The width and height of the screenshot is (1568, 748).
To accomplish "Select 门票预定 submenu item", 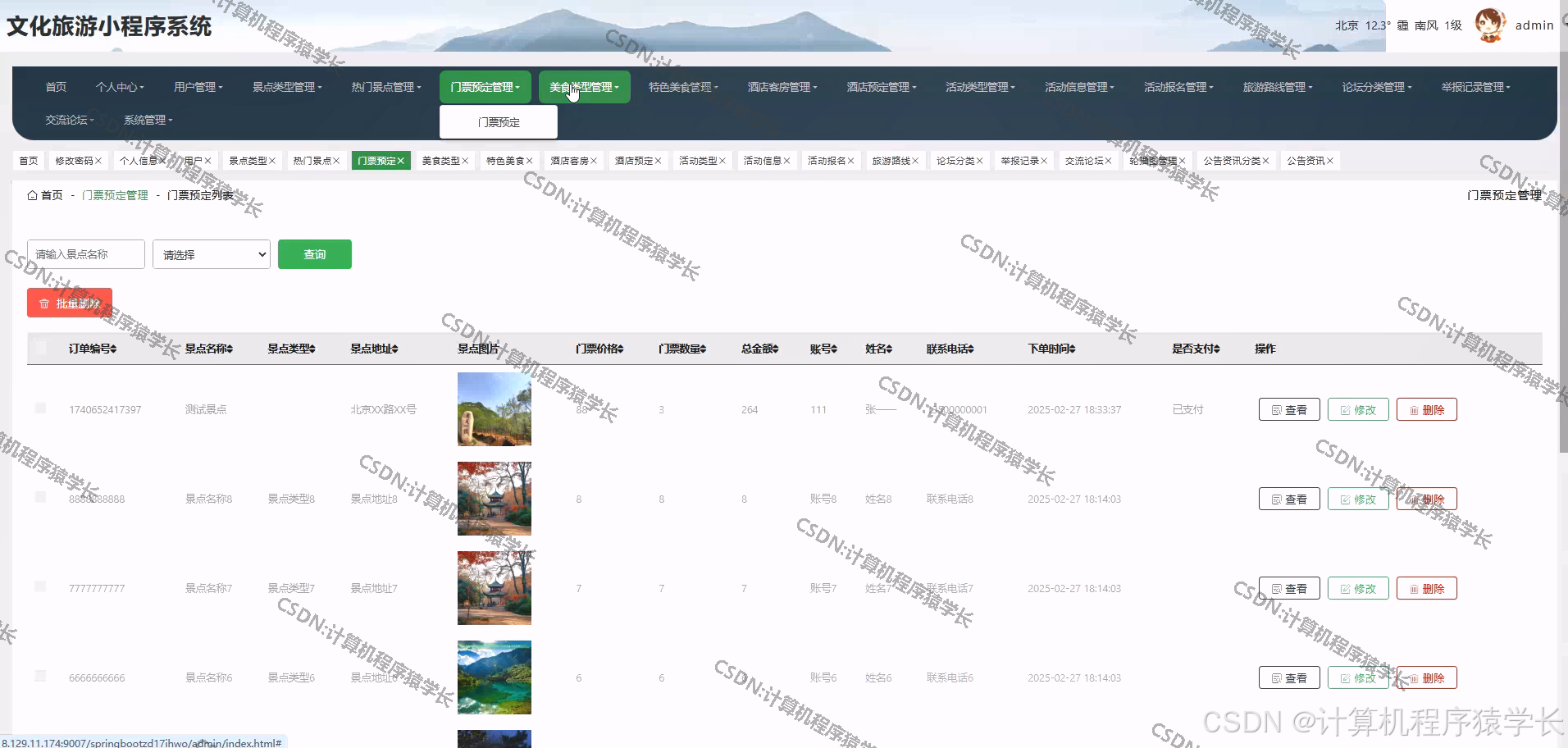I will click(x=499, y=122).
